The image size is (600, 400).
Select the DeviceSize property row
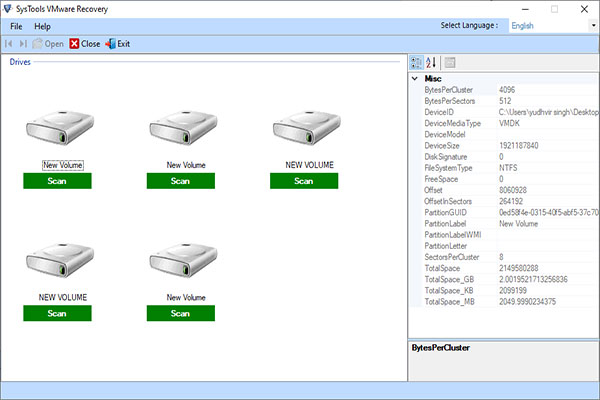(510, 145)
